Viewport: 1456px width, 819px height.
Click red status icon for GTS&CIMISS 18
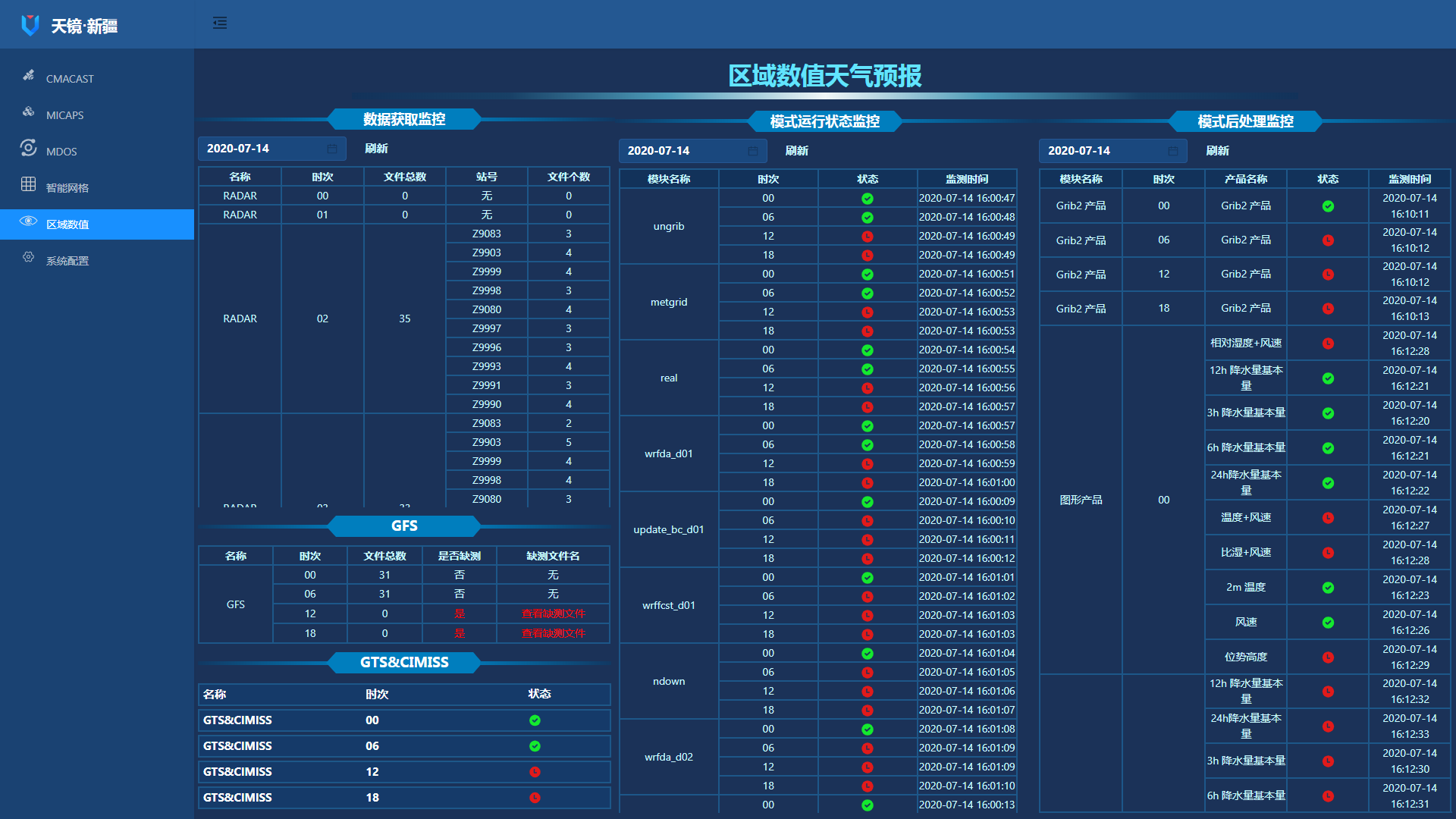[x=535, y=798]
